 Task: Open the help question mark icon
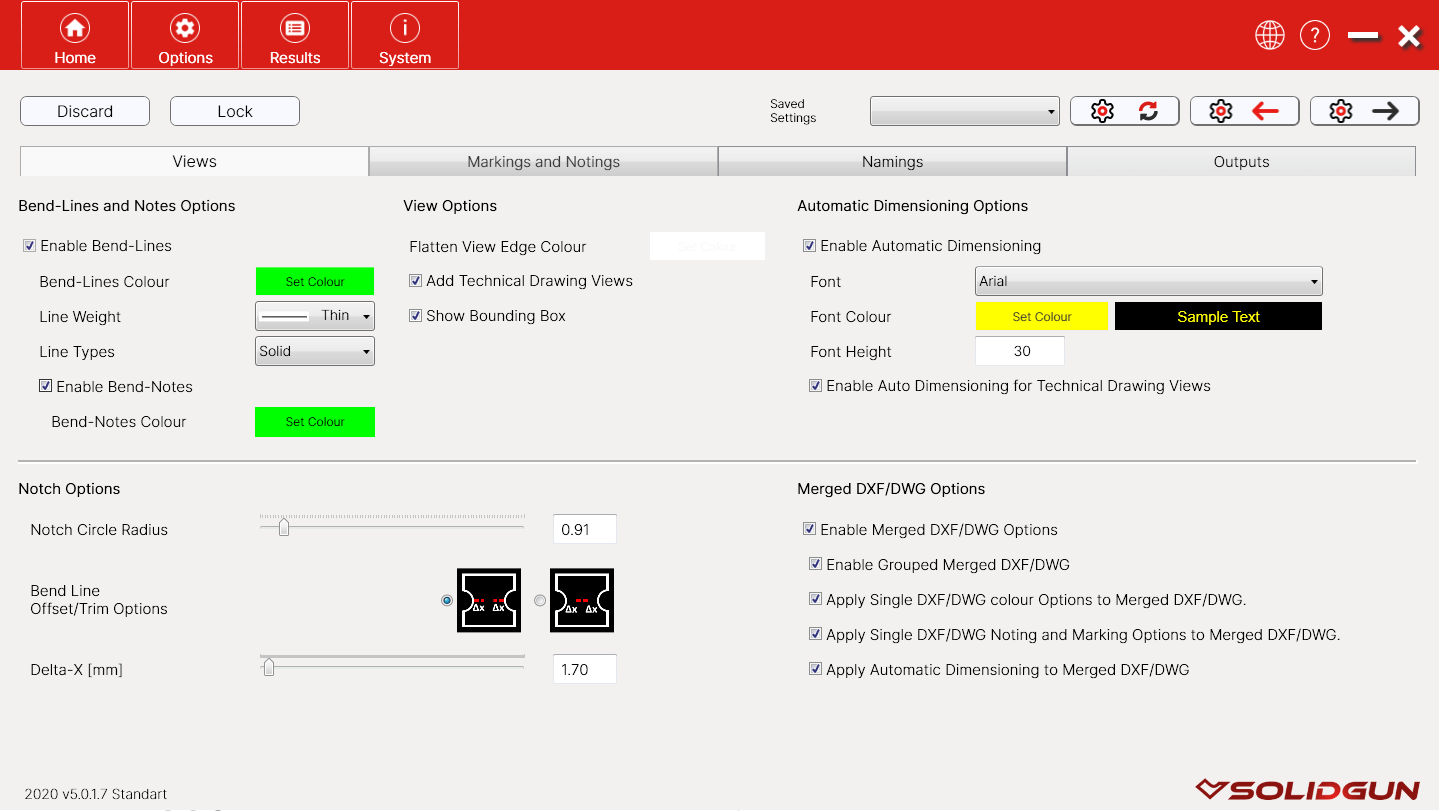click(x=1314, y=36)
